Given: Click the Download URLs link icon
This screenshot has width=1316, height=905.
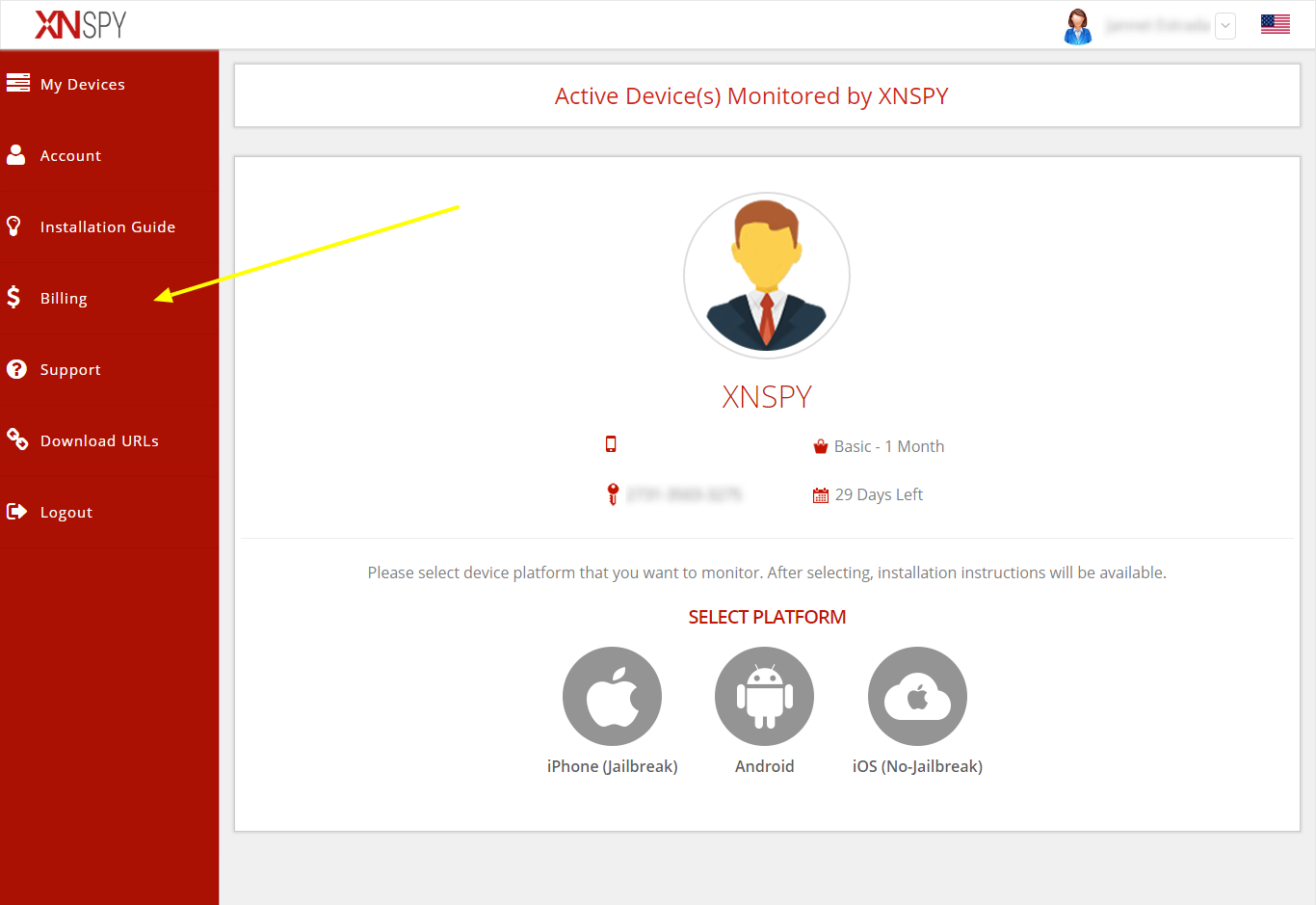Looking at the screenshot, I should (17, 439).
